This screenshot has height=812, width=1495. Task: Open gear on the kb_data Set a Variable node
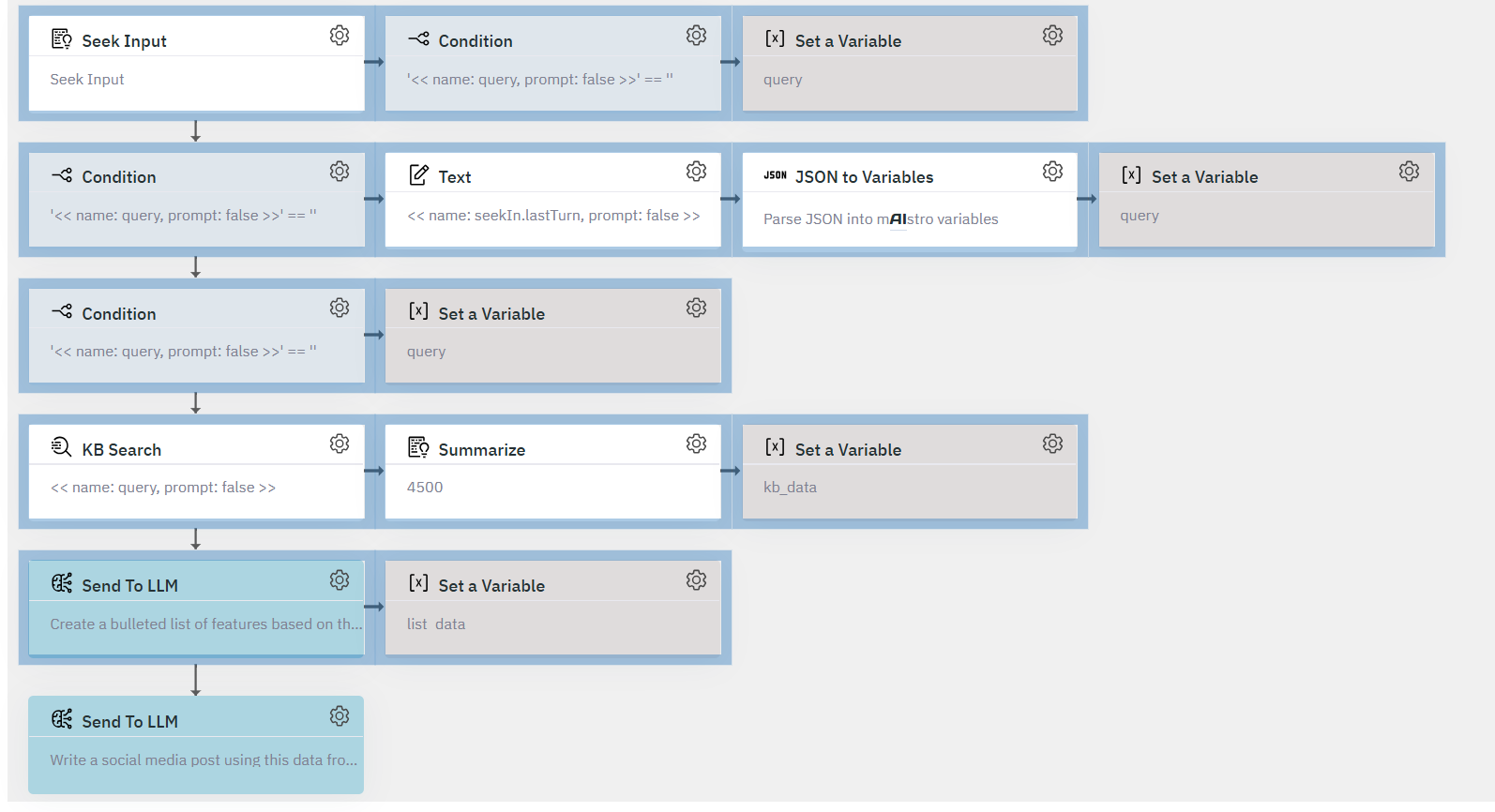(1052, 444)
